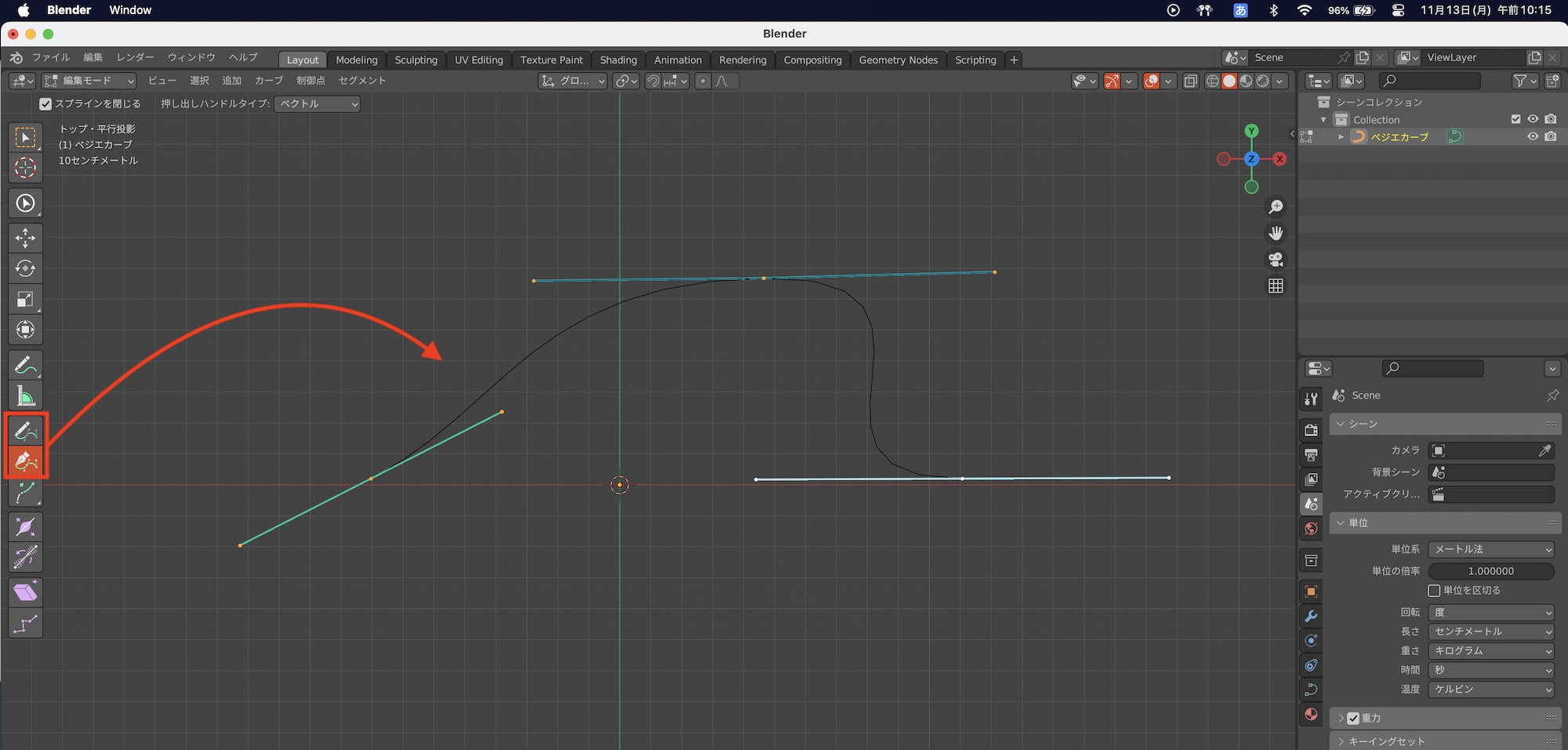Viewport: 1568px width, 750px height.
Task: Open the 長さ センチメートル unit selector
Action: pyautogui.click(x=1490, y=632)
